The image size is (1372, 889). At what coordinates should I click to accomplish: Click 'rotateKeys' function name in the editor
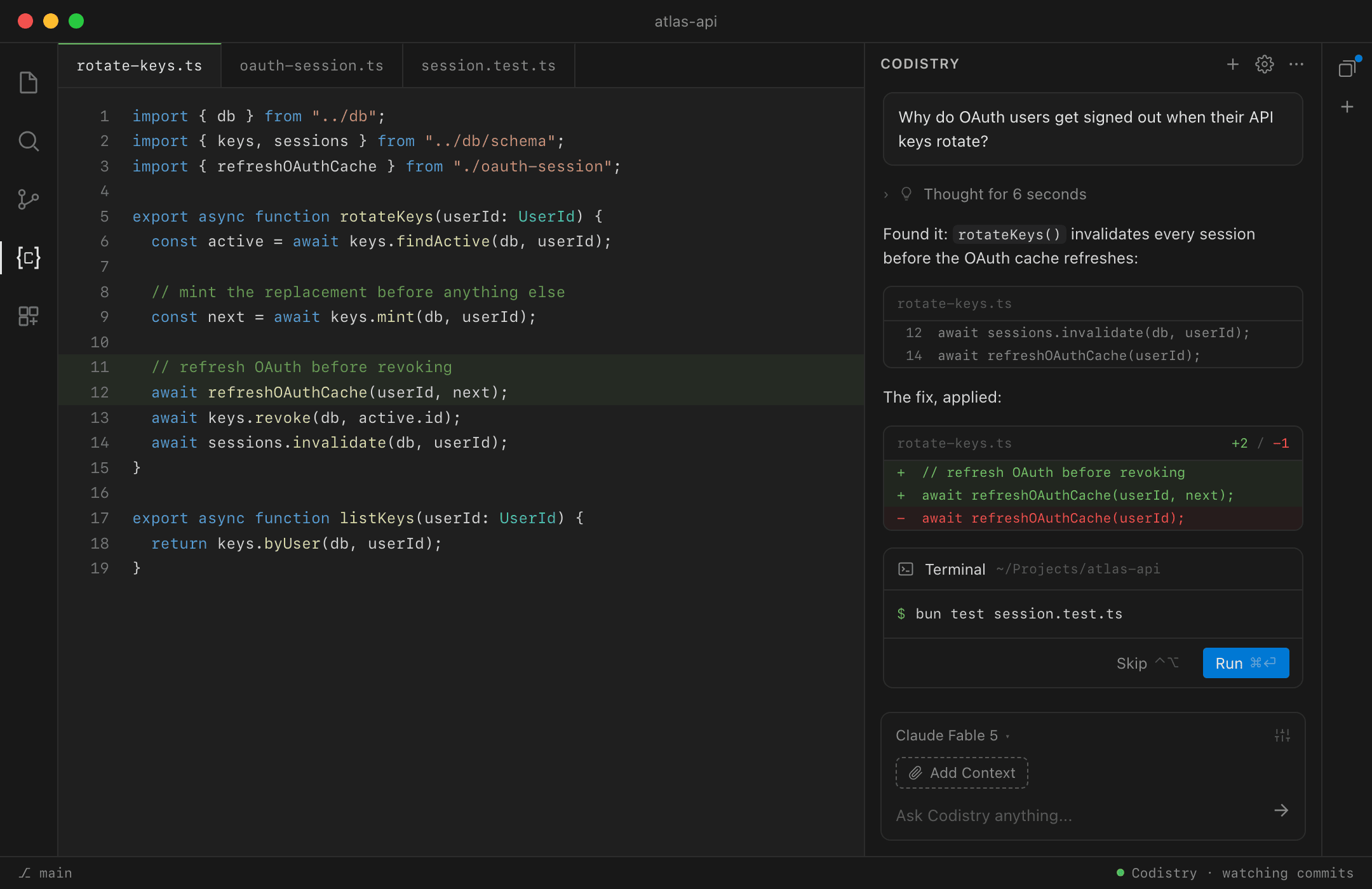[386, 217]
